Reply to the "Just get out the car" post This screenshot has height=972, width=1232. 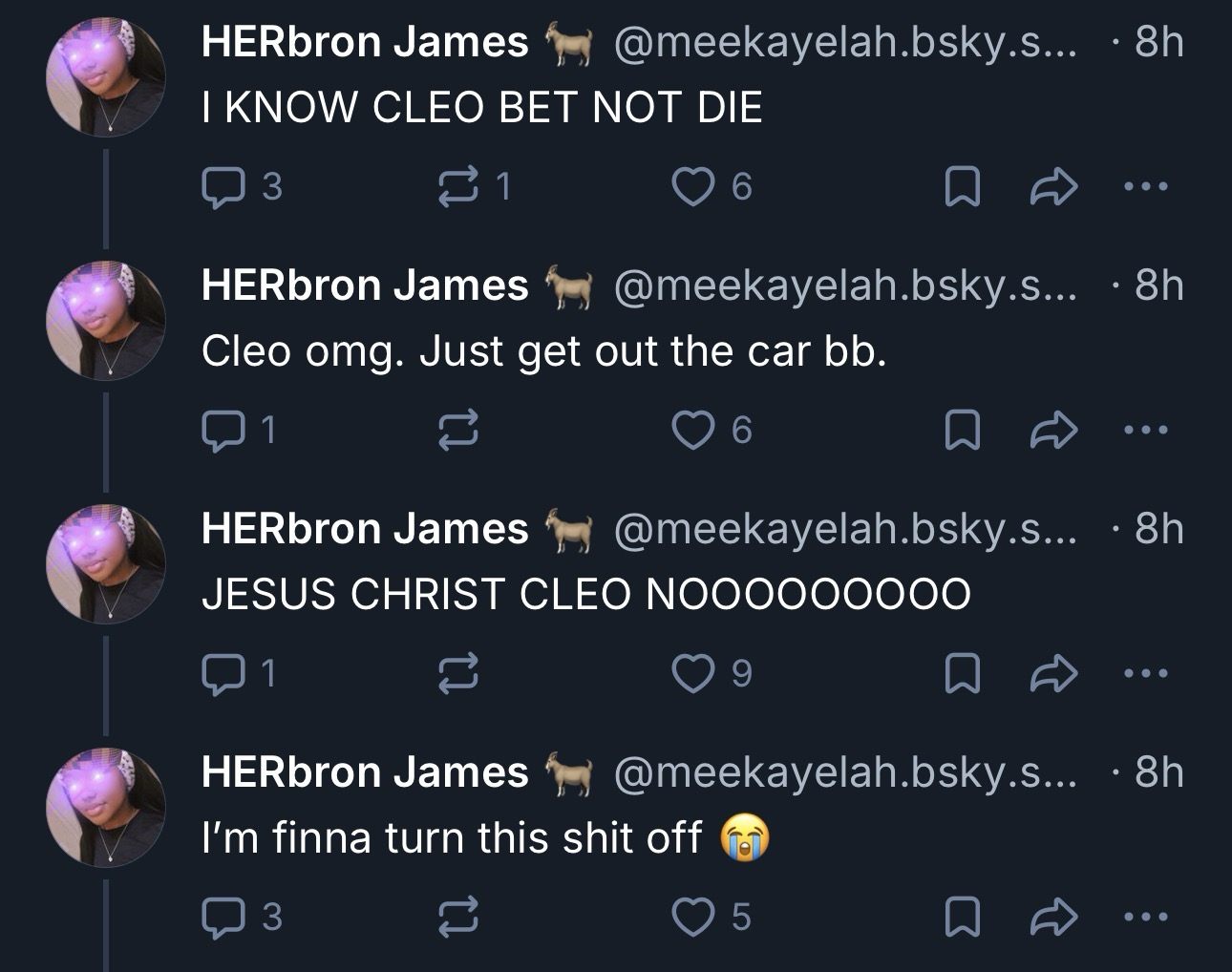(222, 431)
